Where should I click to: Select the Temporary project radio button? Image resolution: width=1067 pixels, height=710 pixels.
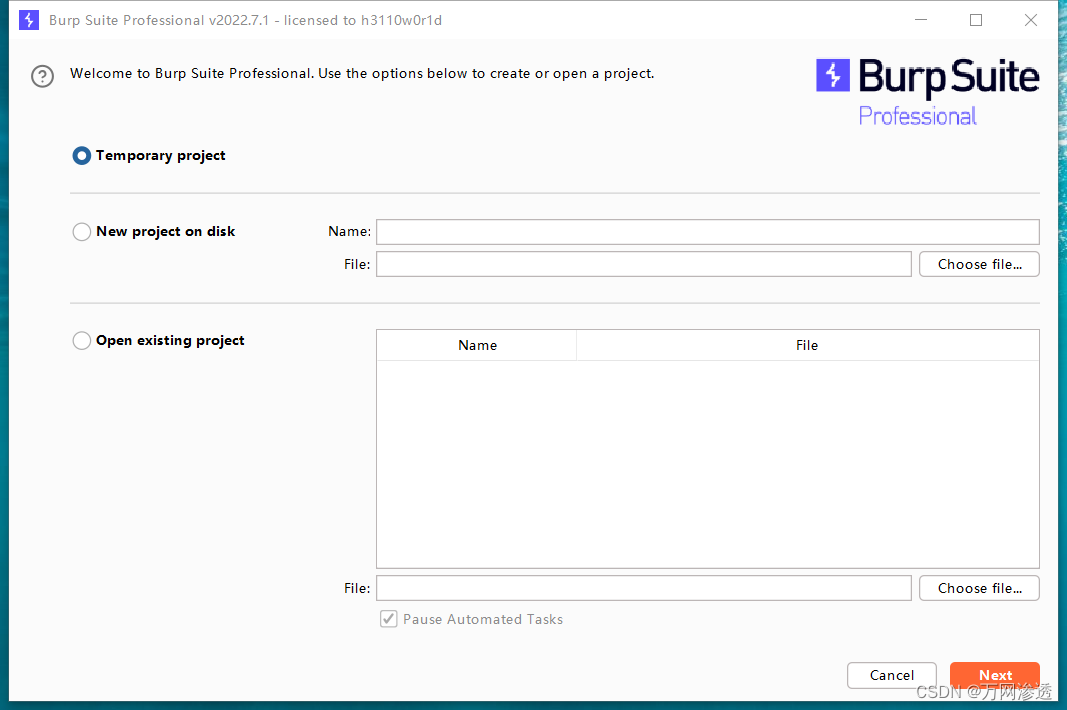point(81,155)
